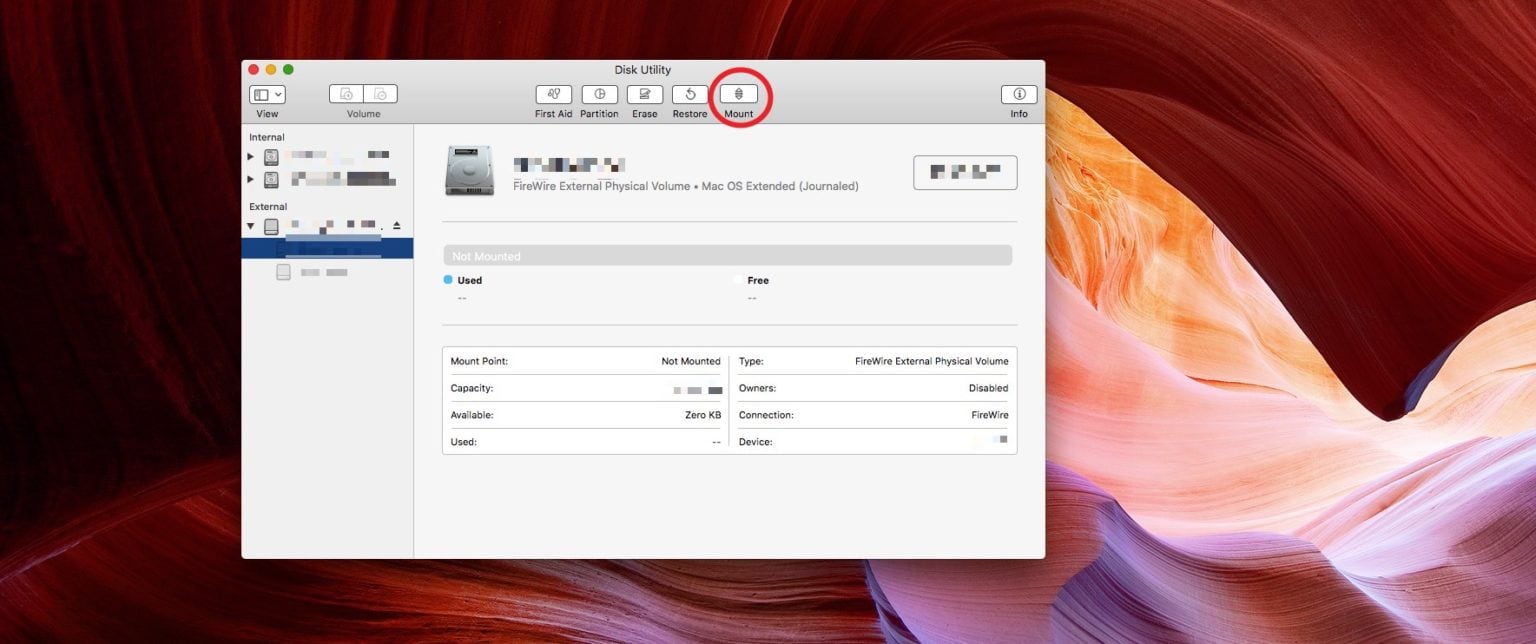This screenshot has width=1536, height=644.
Task: Click the Remove Volume button
Action: (x=379, y=94)
